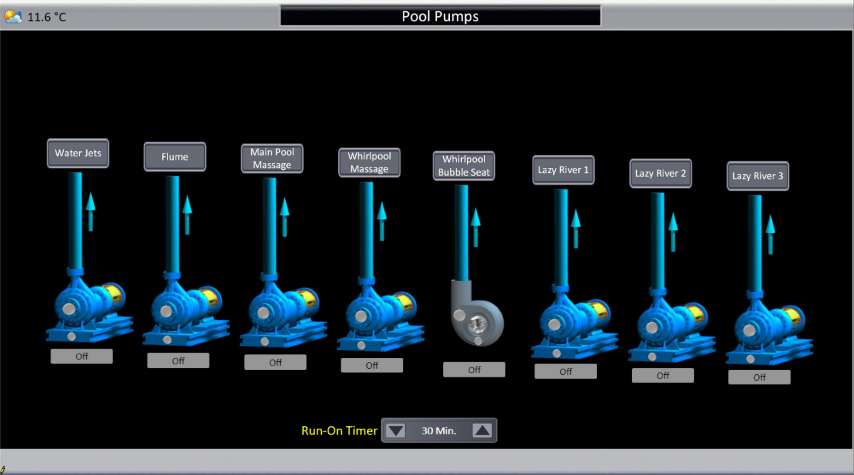Click the Lazy River 3 label button
The width and height of the screenshot is (854, 475).
click(758, 176)
